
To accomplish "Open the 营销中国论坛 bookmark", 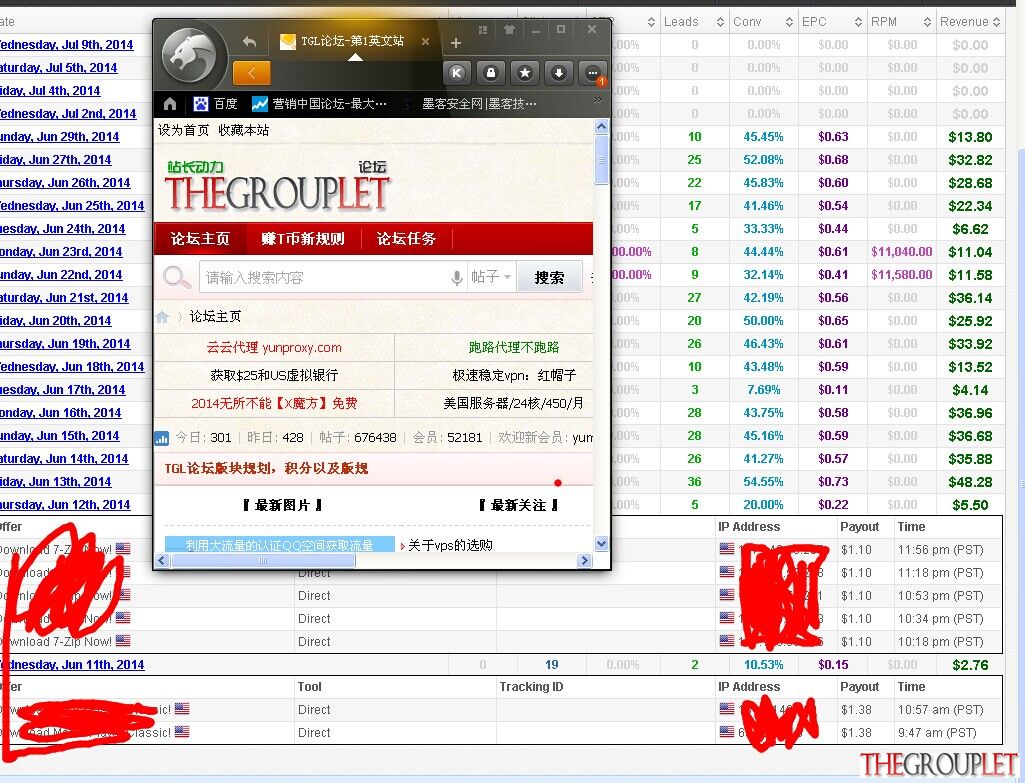I will (x=320, y=103).
